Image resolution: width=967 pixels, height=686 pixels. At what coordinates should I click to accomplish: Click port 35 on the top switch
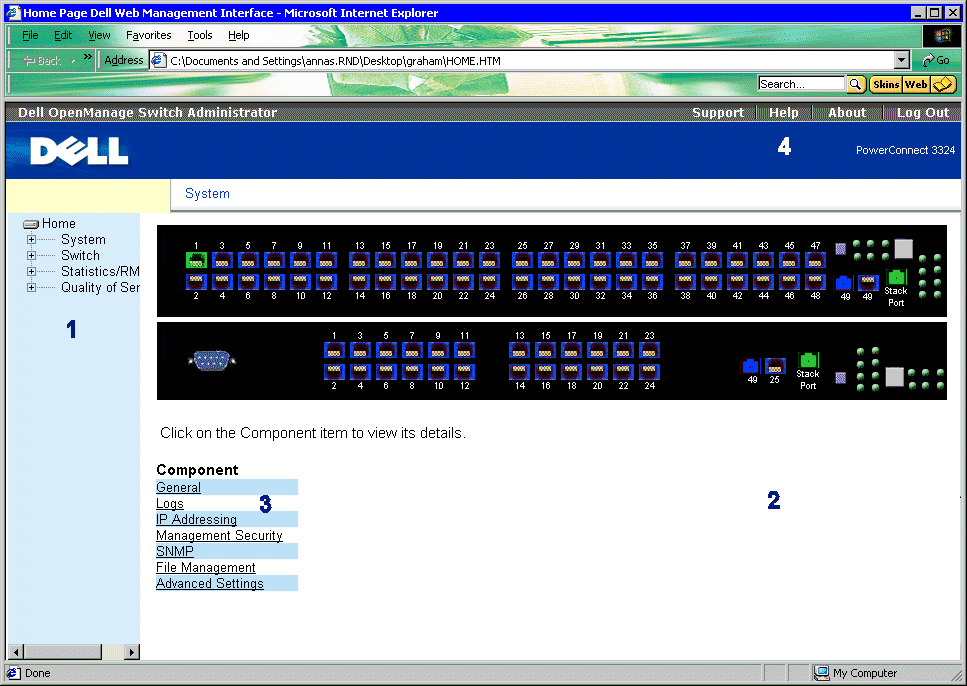tap(652, 260)
